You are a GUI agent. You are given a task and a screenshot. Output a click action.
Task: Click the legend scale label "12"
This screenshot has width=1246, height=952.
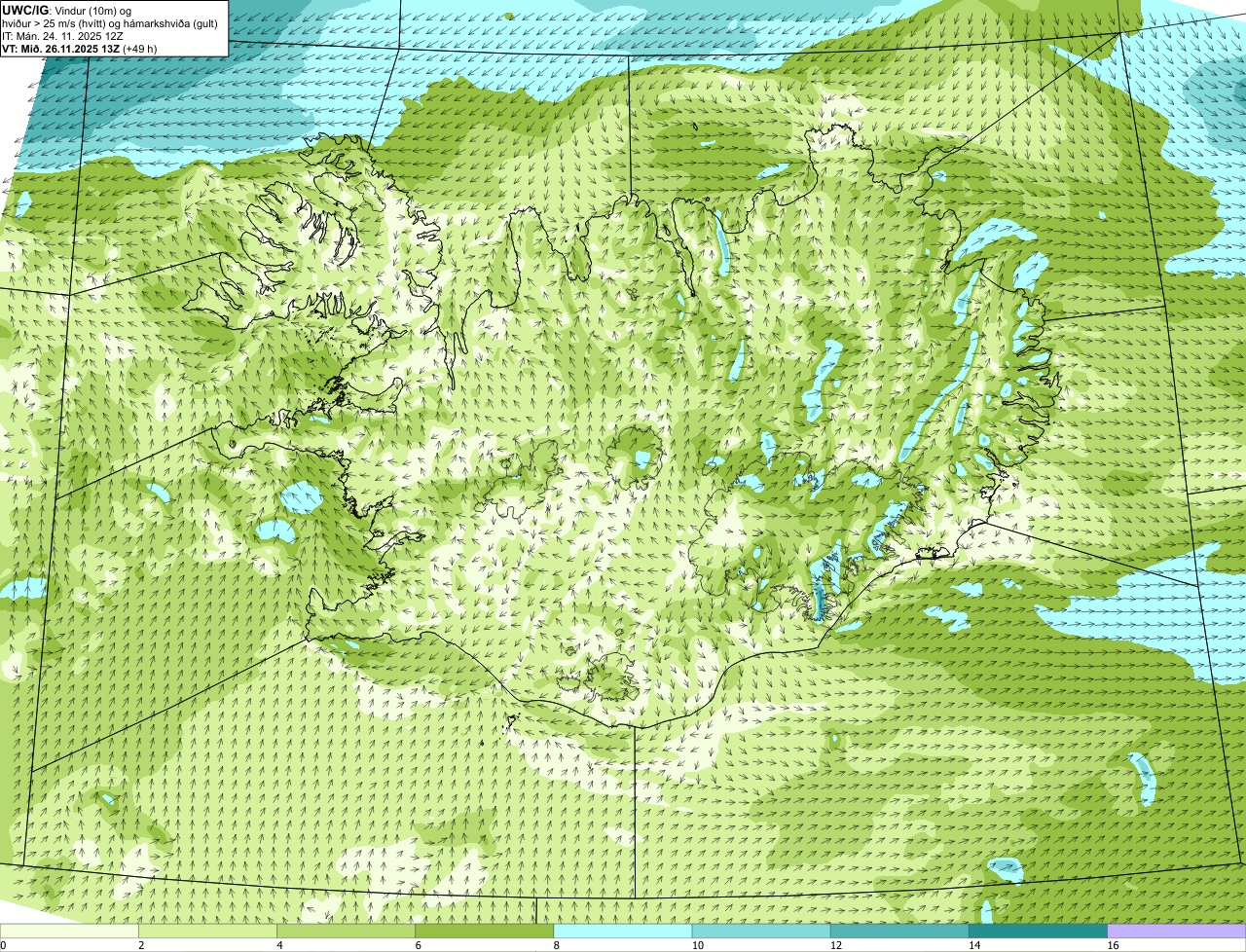835,945
